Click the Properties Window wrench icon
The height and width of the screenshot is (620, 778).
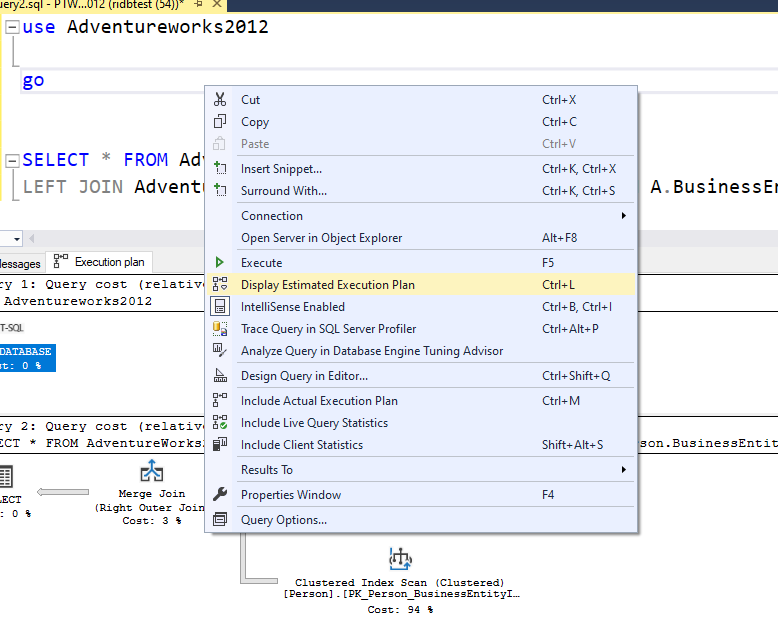220,494
